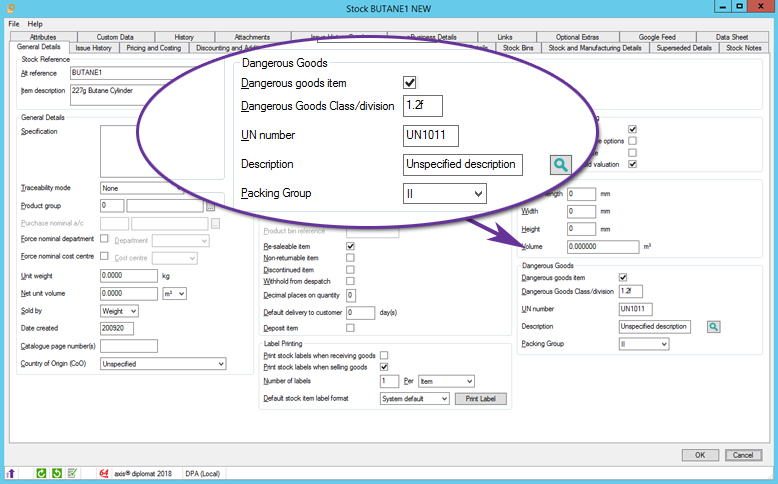Open the File menu
The width and height of the screenshot is (778, 484).
coord(14,24)
